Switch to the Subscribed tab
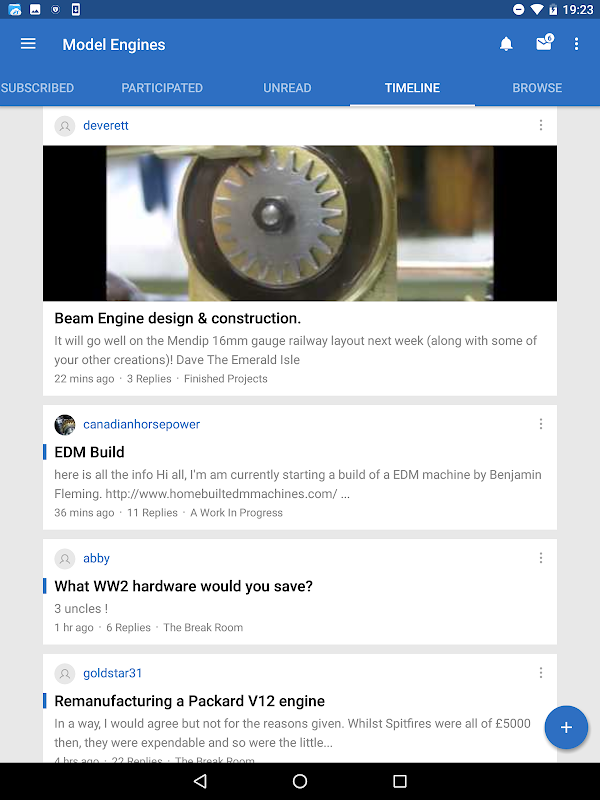This screenshot has height=800, width=600. coord(37,88)
